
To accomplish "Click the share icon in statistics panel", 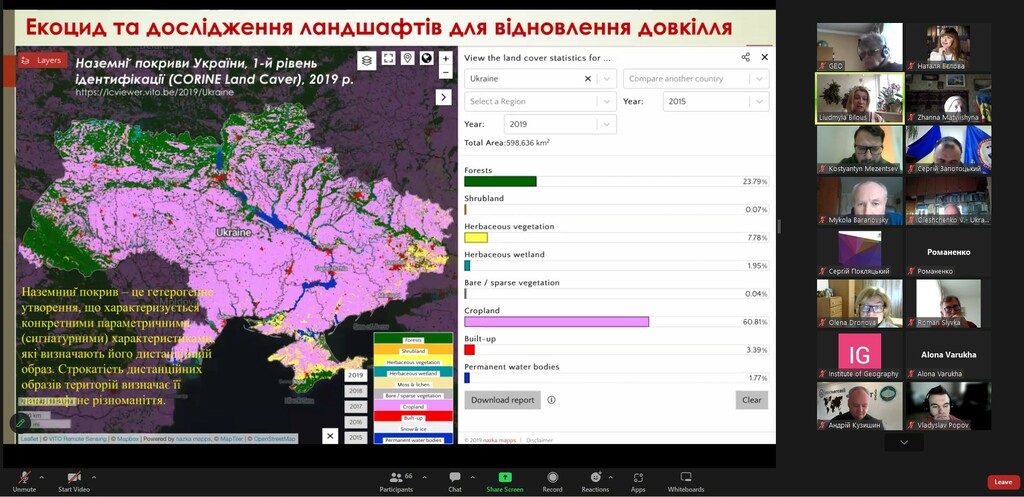I will 746,57.
